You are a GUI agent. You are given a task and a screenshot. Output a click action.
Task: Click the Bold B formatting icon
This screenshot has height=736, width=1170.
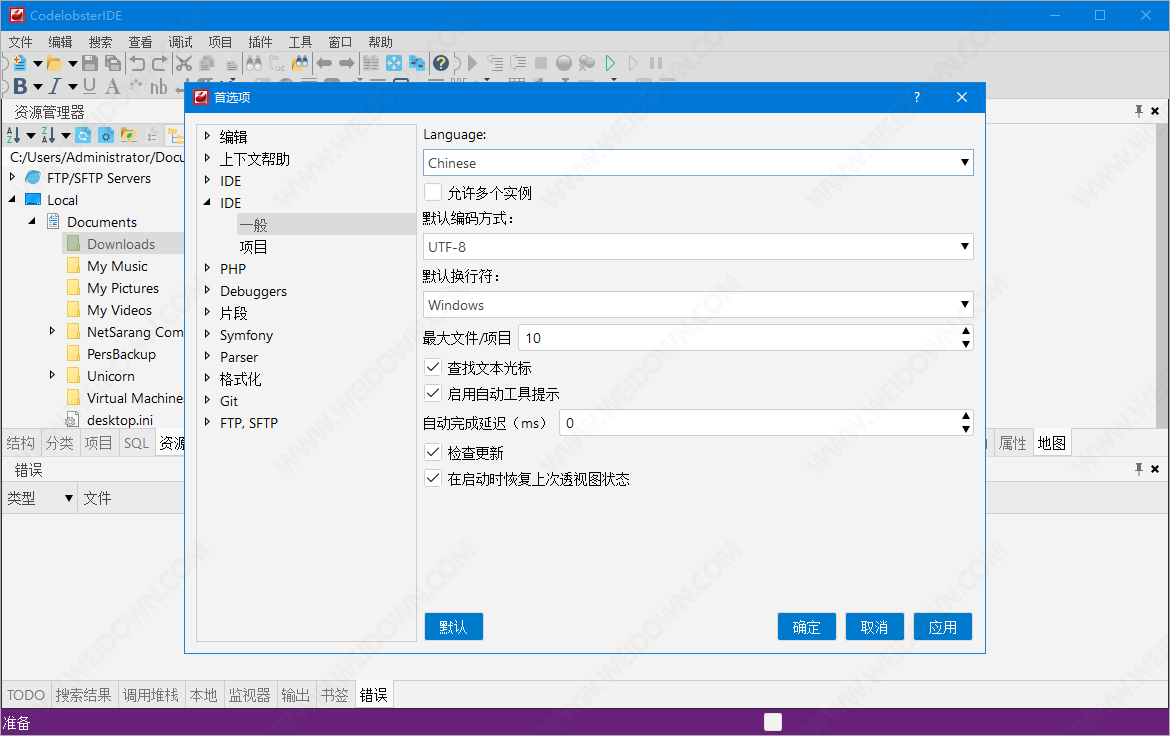[x=20, y=87]
